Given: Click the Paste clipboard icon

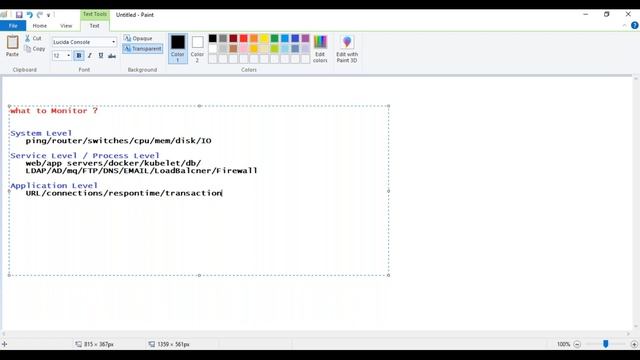Looking at the screenshot, I should 12,42.
